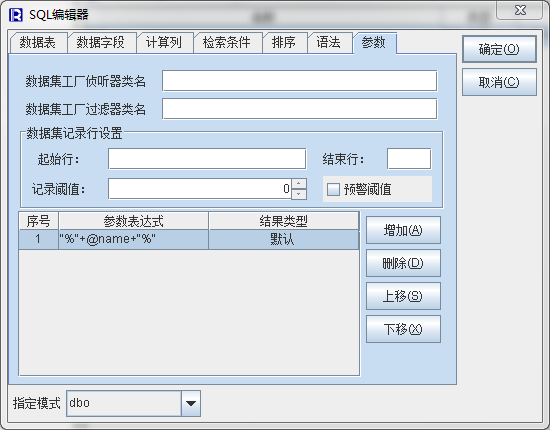Move parameter up with 上移(S)
This screenshot has width=550, height=430.
pos(403,296)
